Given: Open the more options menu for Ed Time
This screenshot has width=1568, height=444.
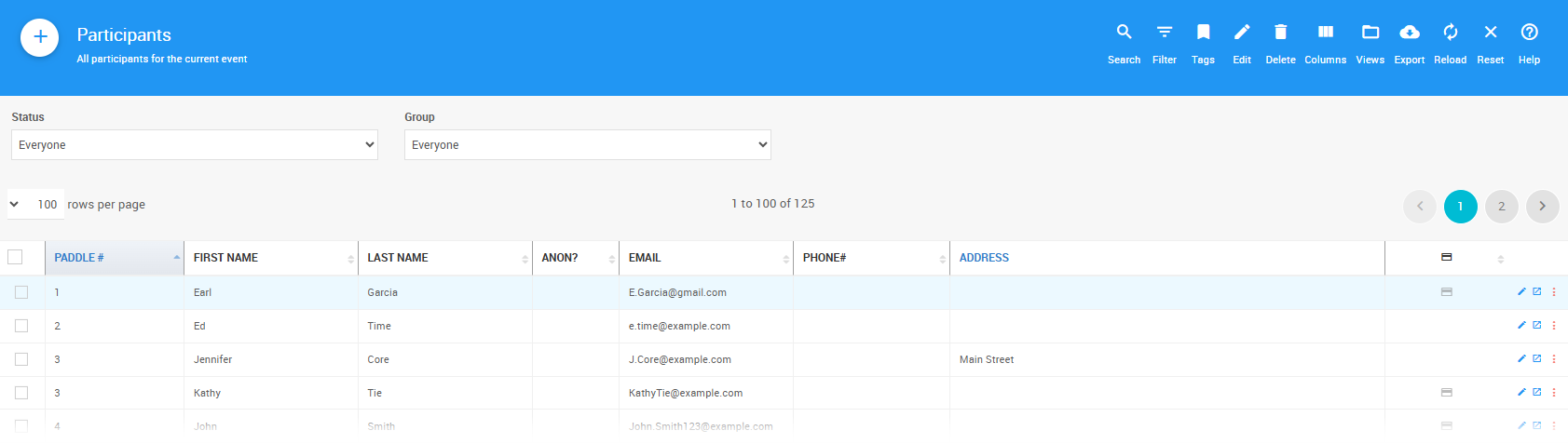Looking at the screenshot, I should (x=1553, y=326).
